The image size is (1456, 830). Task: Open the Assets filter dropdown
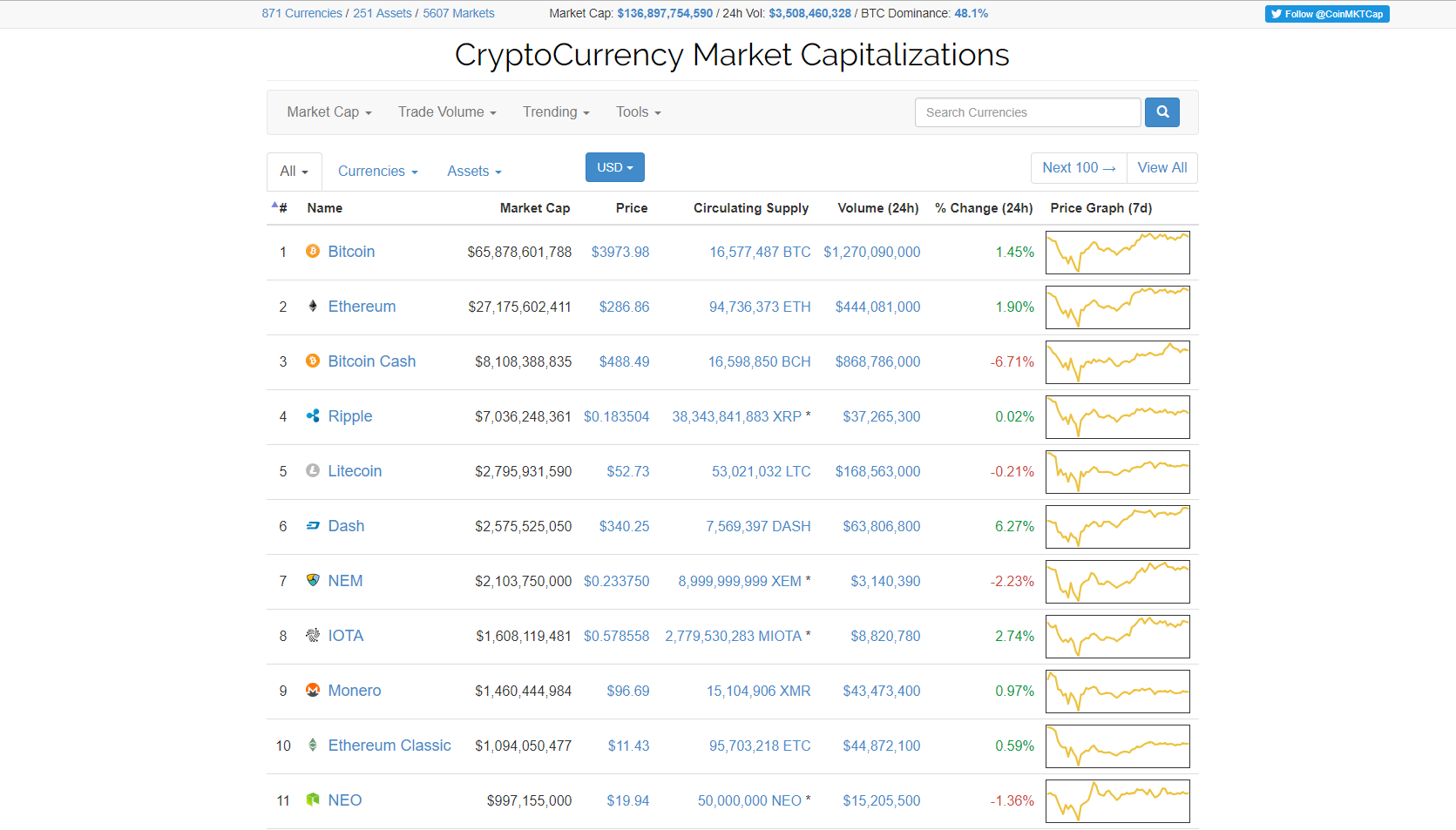[x=474, y=172]
